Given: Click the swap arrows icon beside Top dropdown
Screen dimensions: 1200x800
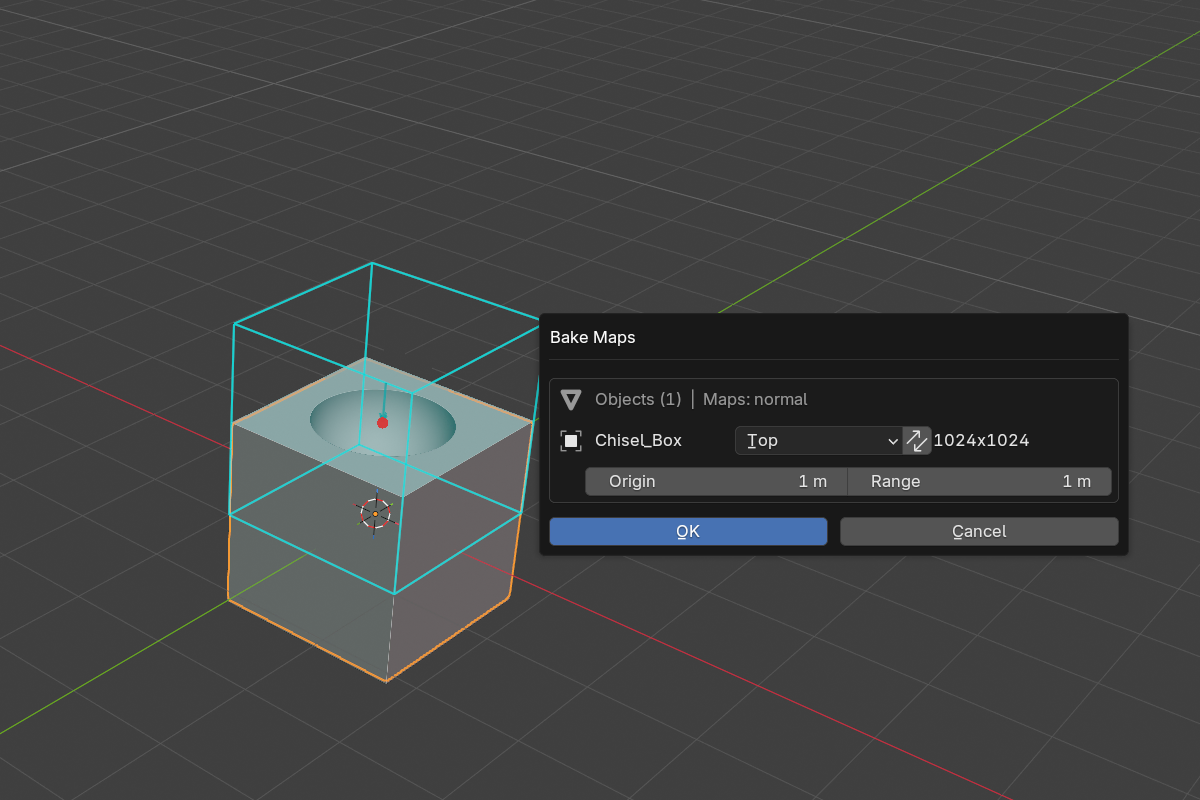Looking at the screenshot, I should (x=917, y=441).
